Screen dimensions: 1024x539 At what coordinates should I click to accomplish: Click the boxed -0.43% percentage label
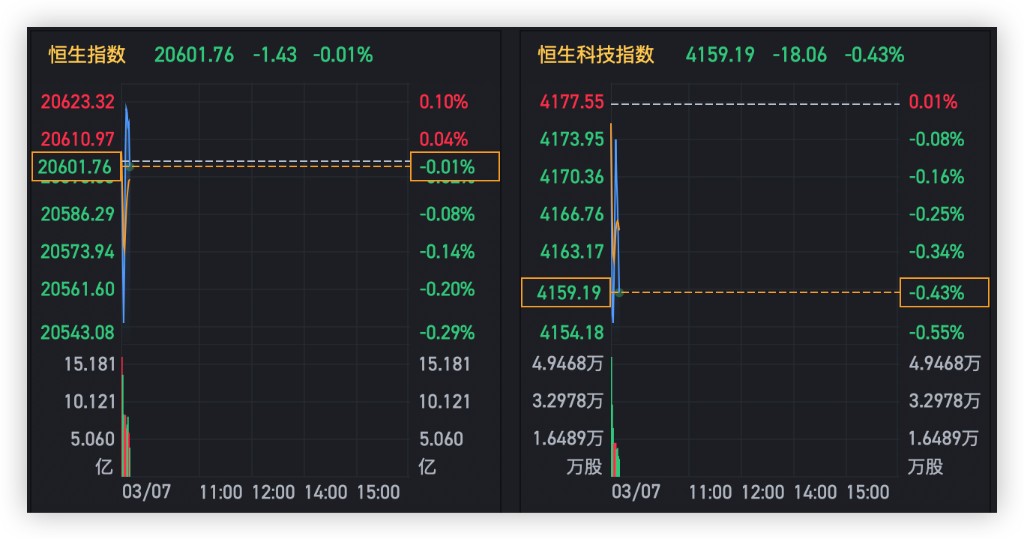[x=943, y=293]
